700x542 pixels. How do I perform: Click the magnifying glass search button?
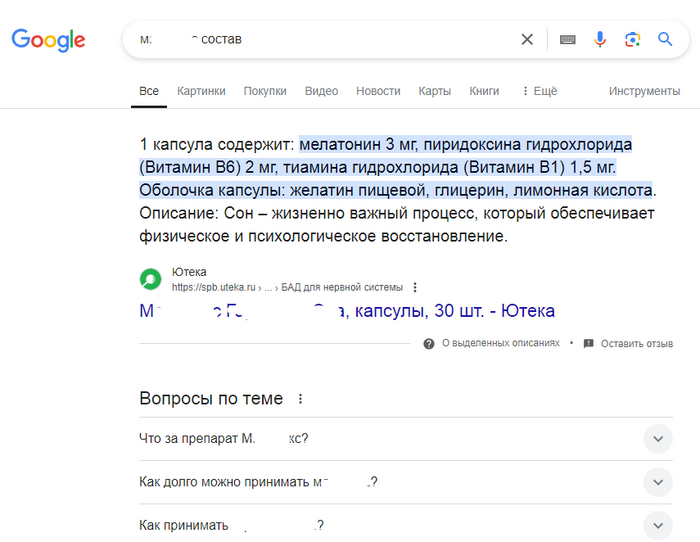pyautogui.click(x=665, y=40)
